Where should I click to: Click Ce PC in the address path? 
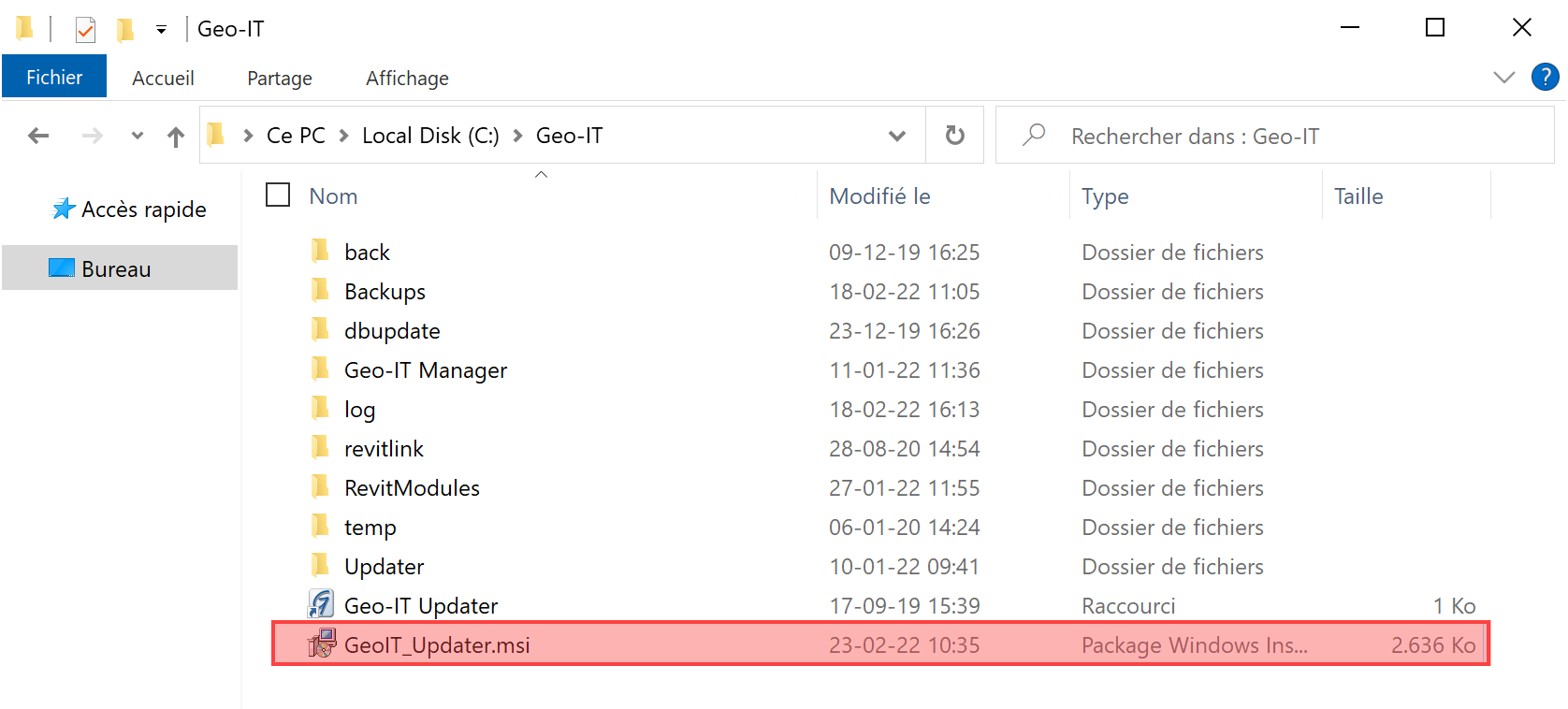point(296,136)
